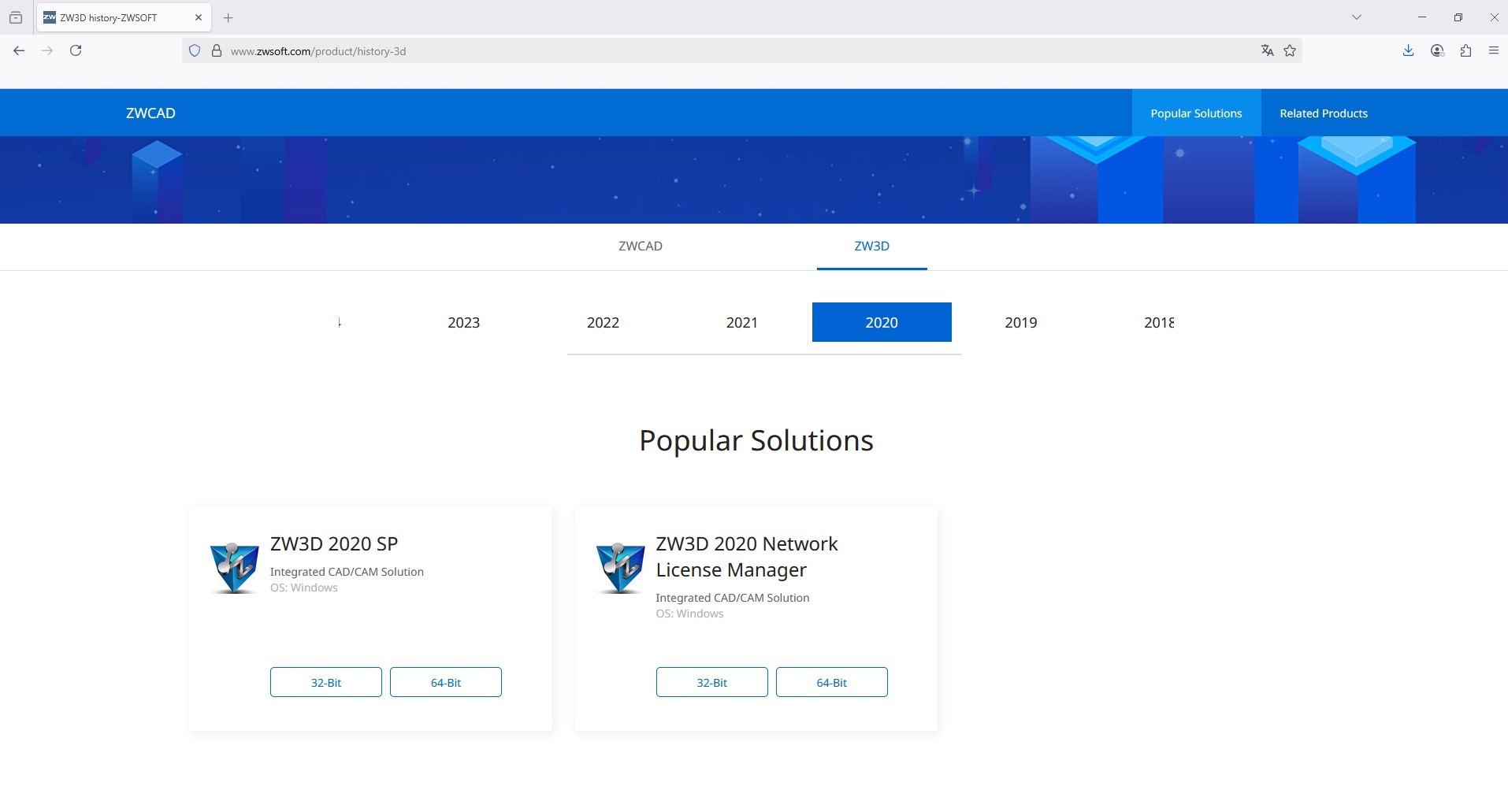The height and width of the screenshot is (812, 1508).
Task: Select year 2023
Action: click(463, 322)
